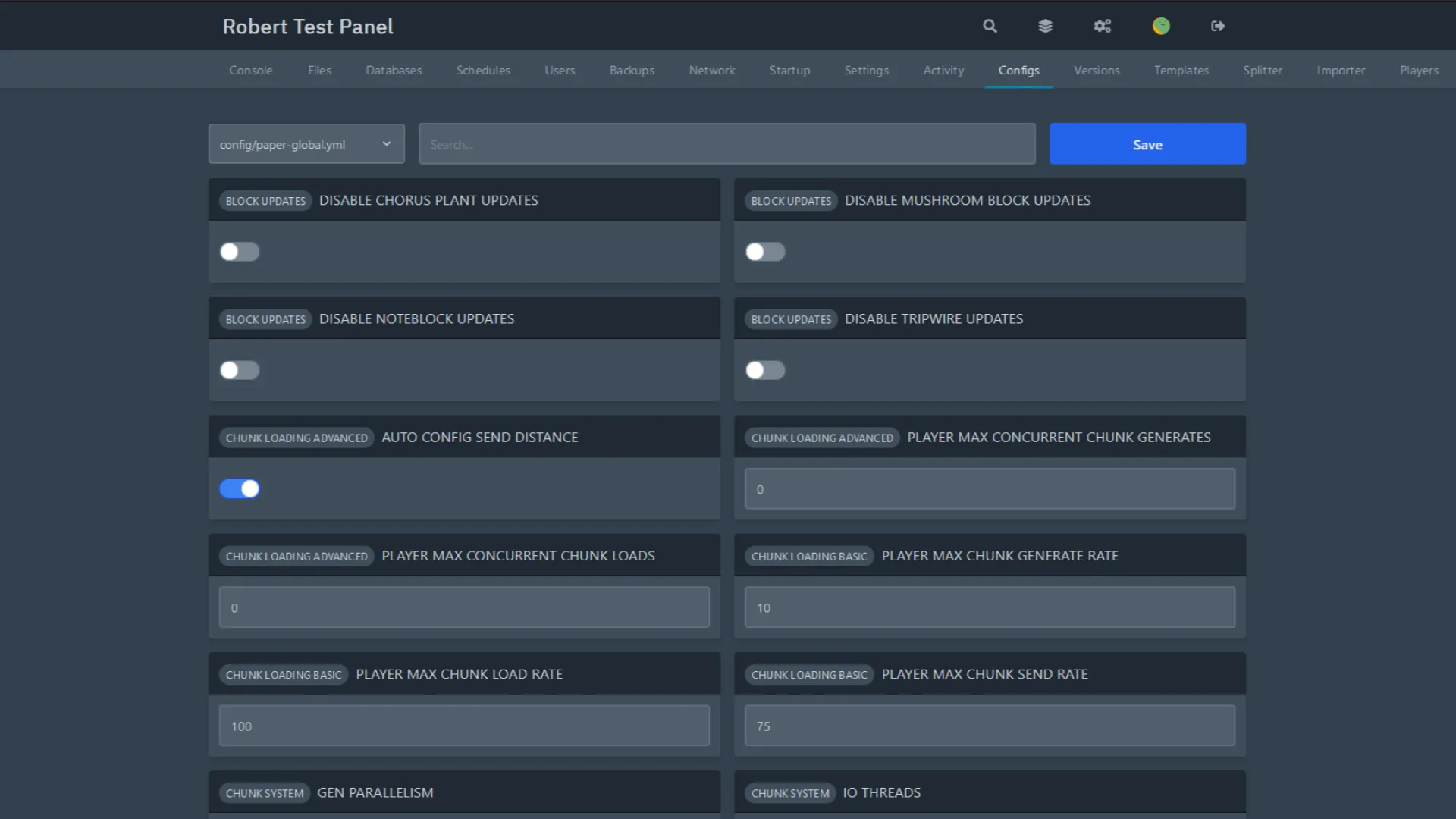
Task: Open the Backups tab
Action: pyautogui.click(x=632, y=70)
